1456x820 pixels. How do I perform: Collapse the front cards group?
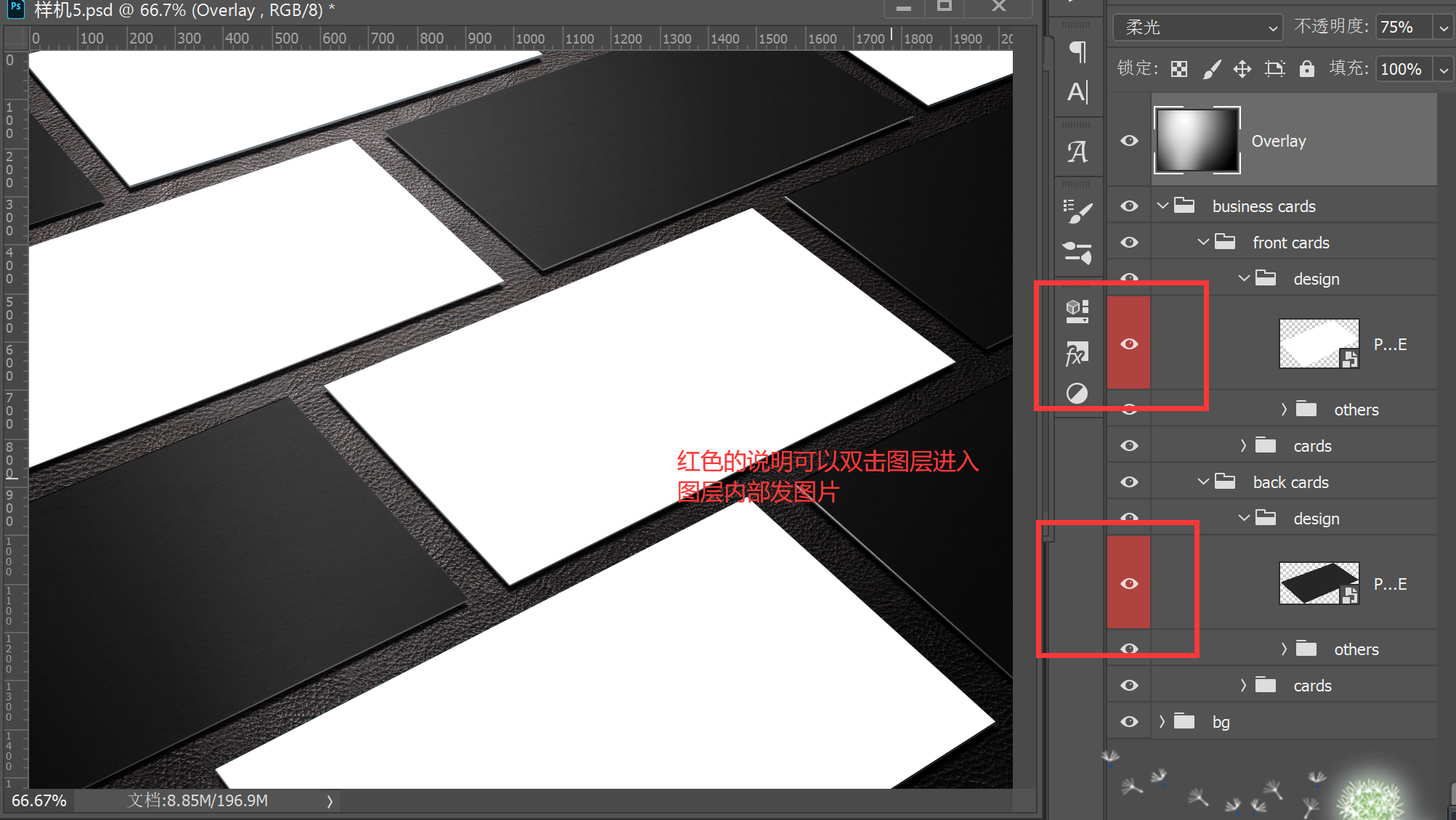(x=1203, y=242)
